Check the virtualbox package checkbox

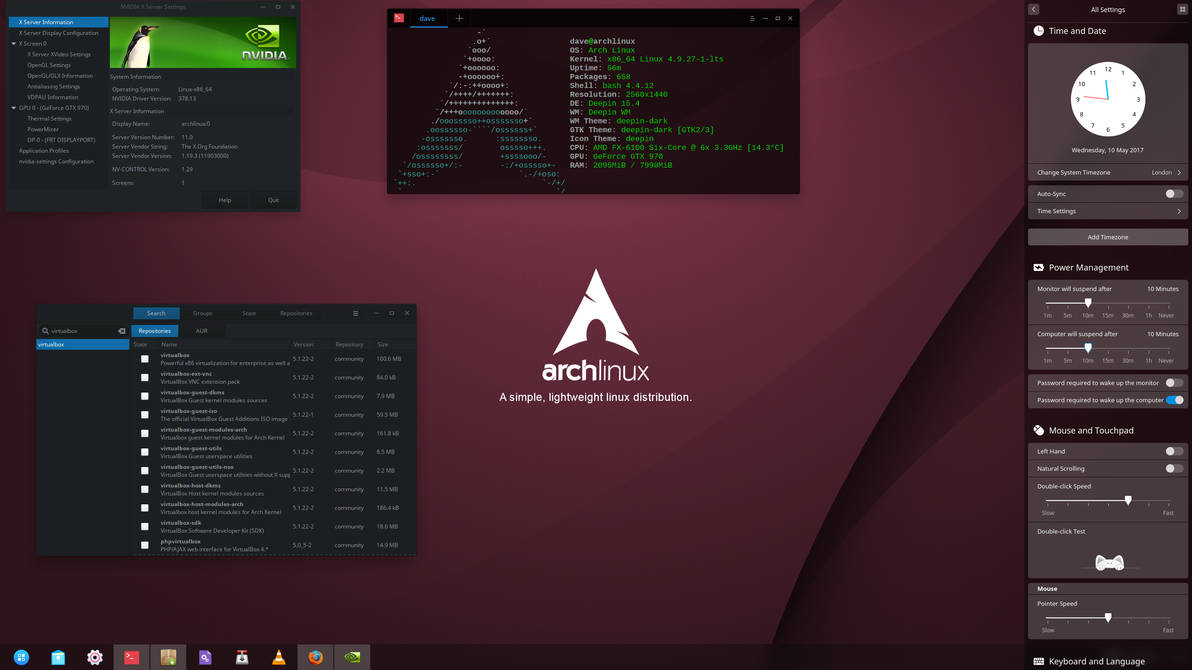[x=144, y=359]
